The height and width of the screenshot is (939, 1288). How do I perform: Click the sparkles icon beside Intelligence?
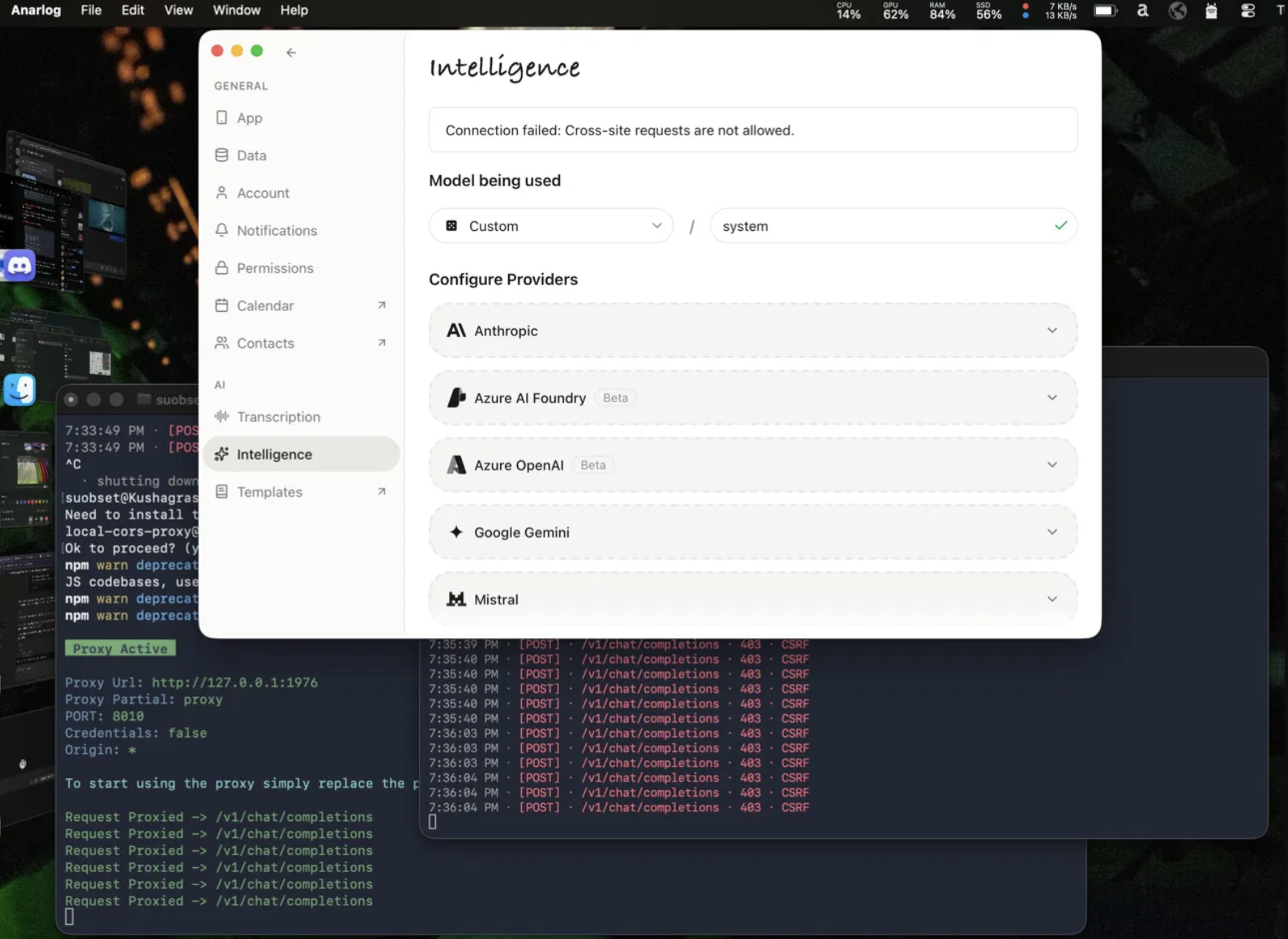222,454
